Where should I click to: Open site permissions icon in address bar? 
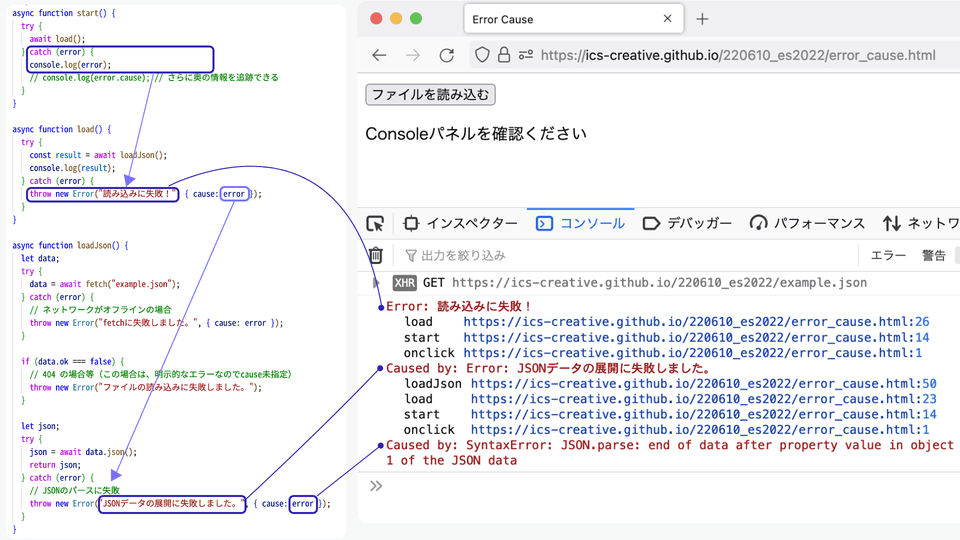(x=526, y=56)
